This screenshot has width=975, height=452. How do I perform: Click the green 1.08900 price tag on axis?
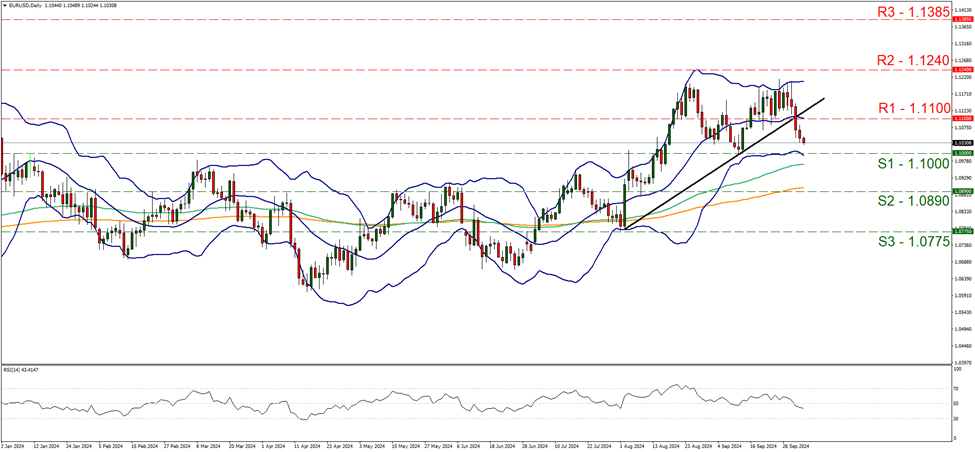point(965,191)
